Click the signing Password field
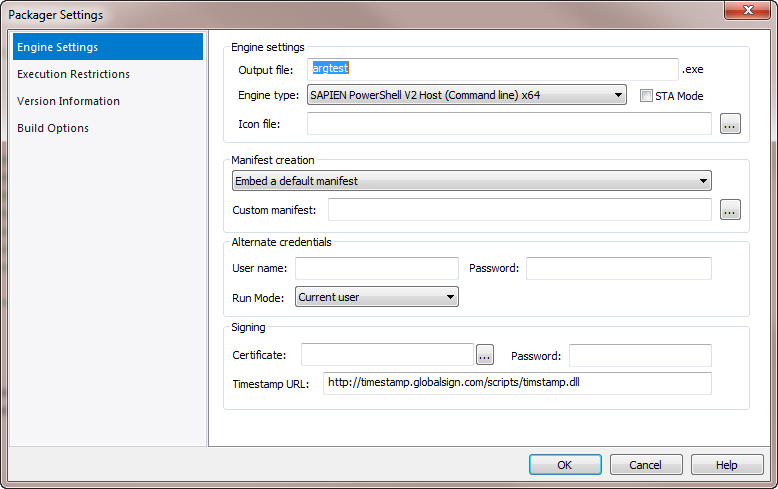 click(640, 355)
